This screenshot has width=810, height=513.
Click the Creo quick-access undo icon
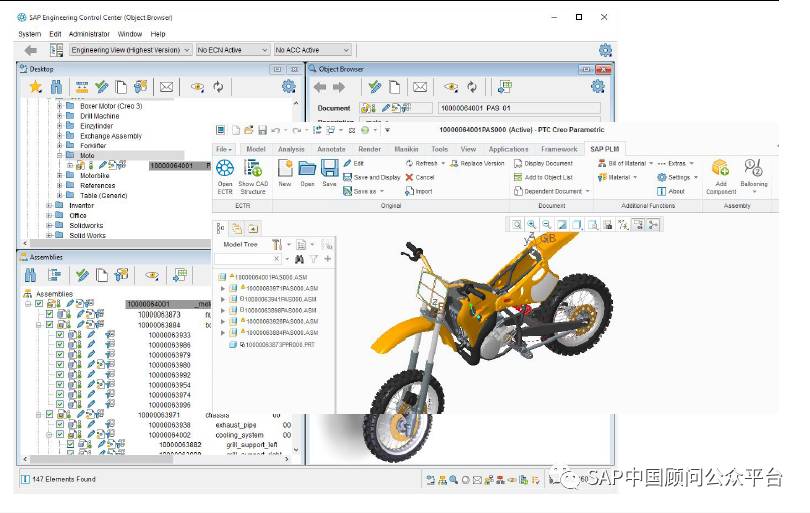coord(276,130)
